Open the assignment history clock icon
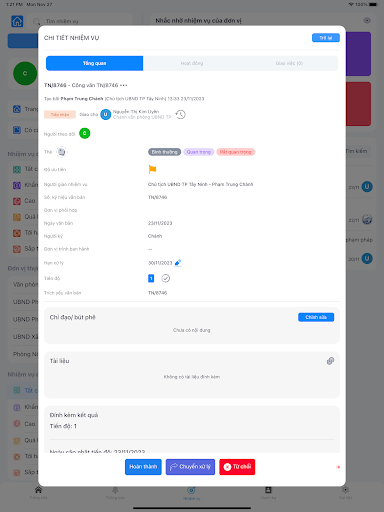Image resolution: width=384 pixels, height=512 pixels. 181,114
